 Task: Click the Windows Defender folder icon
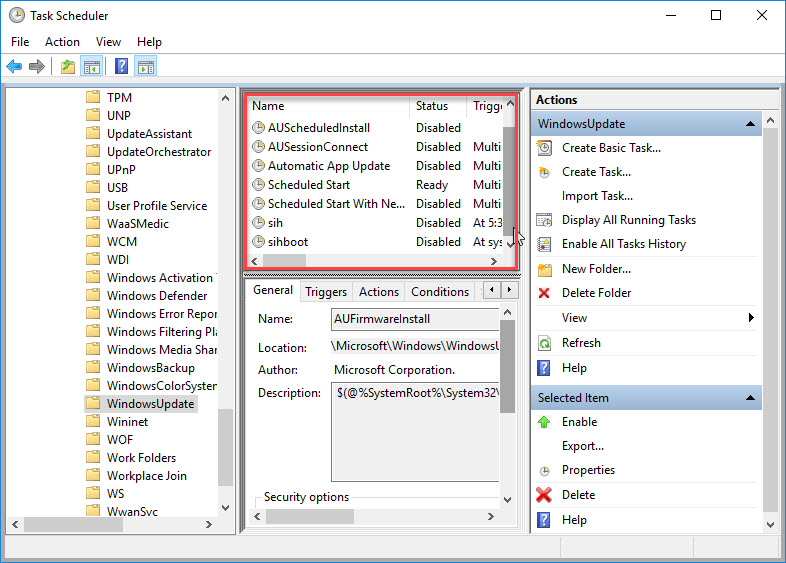[93, 295]
